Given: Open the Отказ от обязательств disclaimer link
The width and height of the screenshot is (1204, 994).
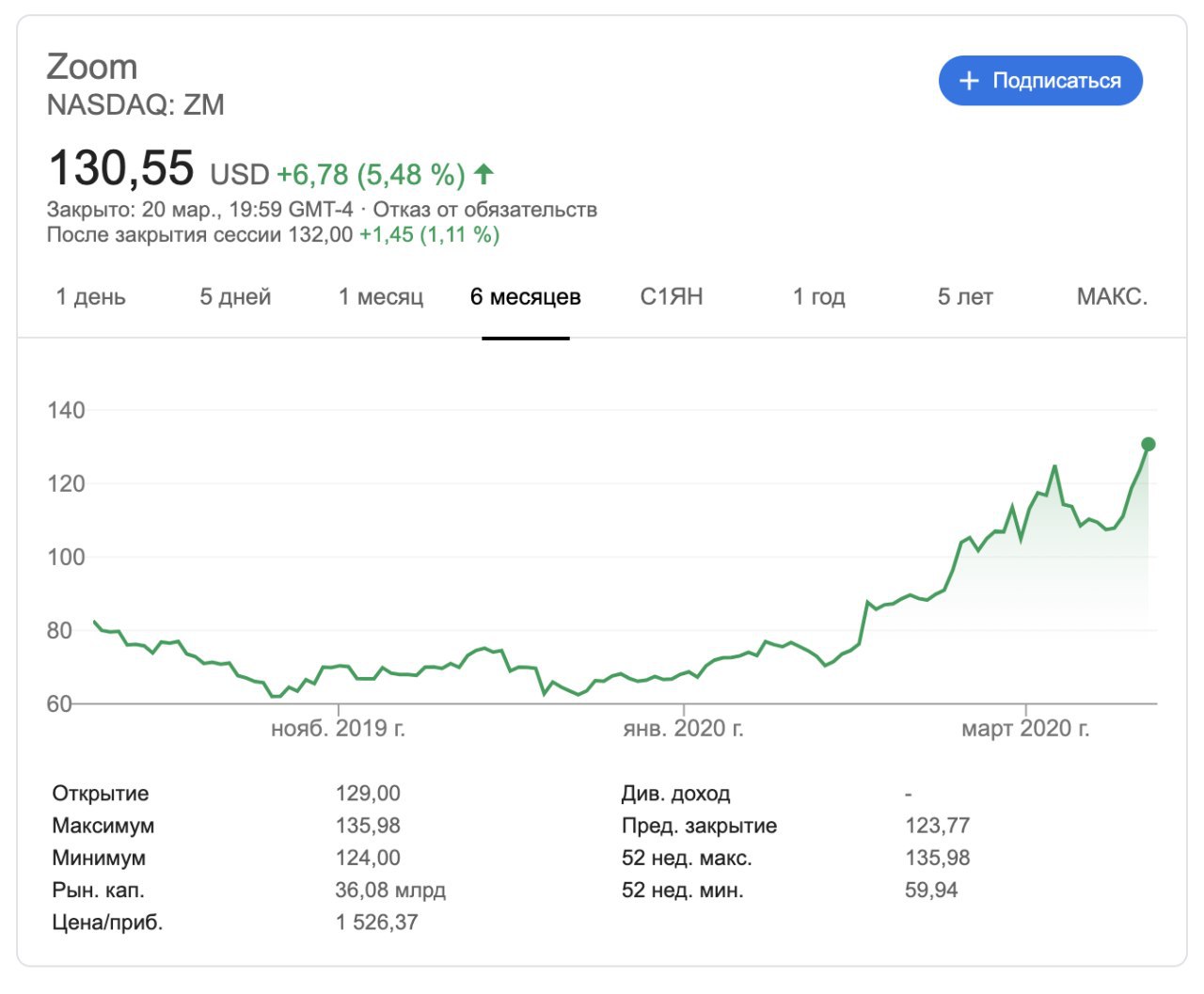Looking at the screenshot, I should [485, 210].
